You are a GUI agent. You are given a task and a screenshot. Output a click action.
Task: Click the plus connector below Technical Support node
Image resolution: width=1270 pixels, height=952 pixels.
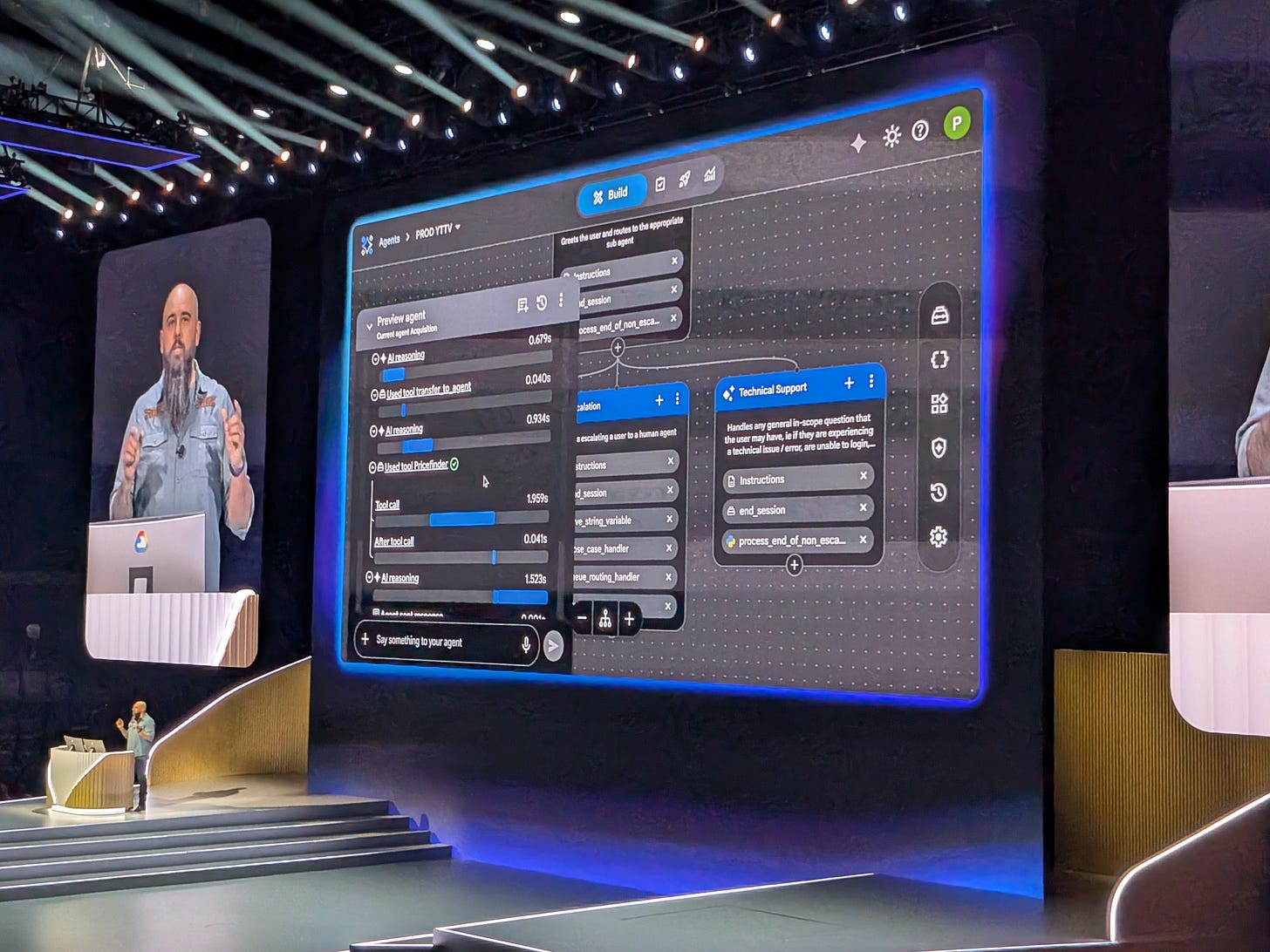[x=794, y=566]
